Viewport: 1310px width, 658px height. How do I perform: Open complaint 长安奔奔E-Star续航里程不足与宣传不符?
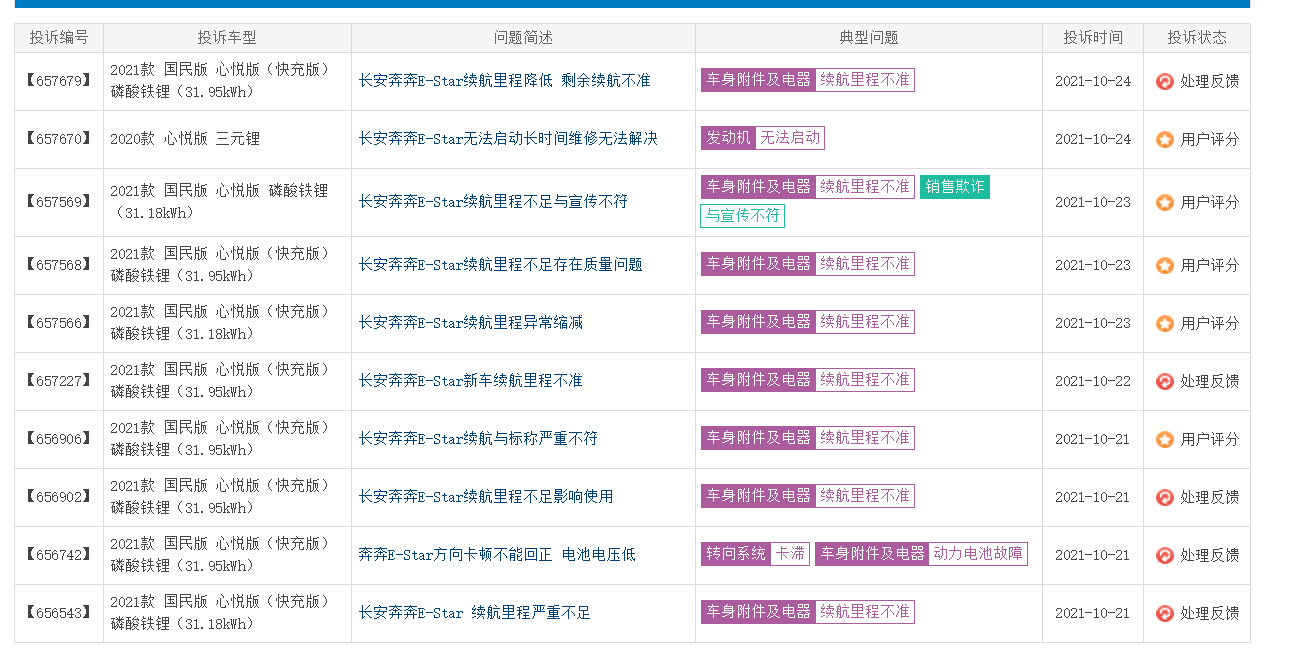(493, 201)
